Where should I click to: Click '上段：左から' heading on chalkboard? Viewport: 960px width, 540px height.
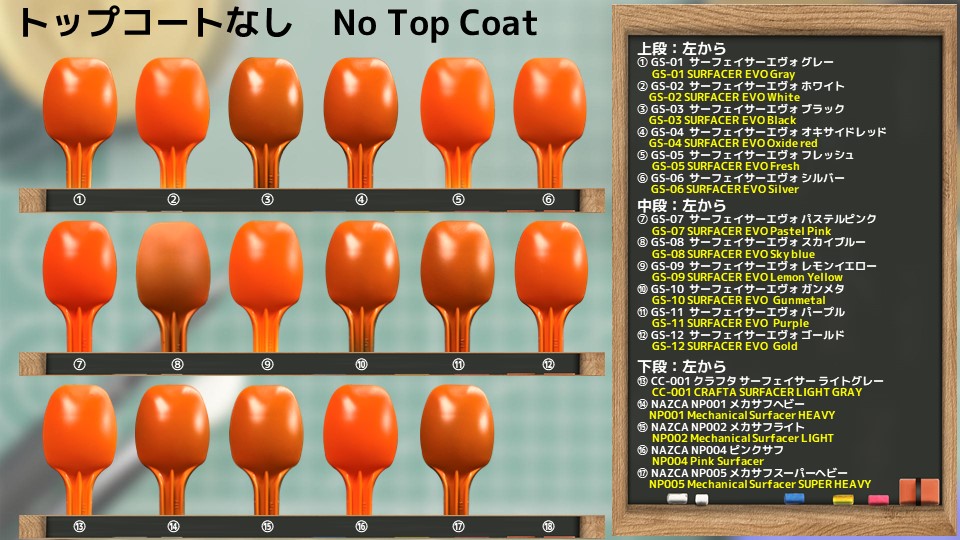681,48
